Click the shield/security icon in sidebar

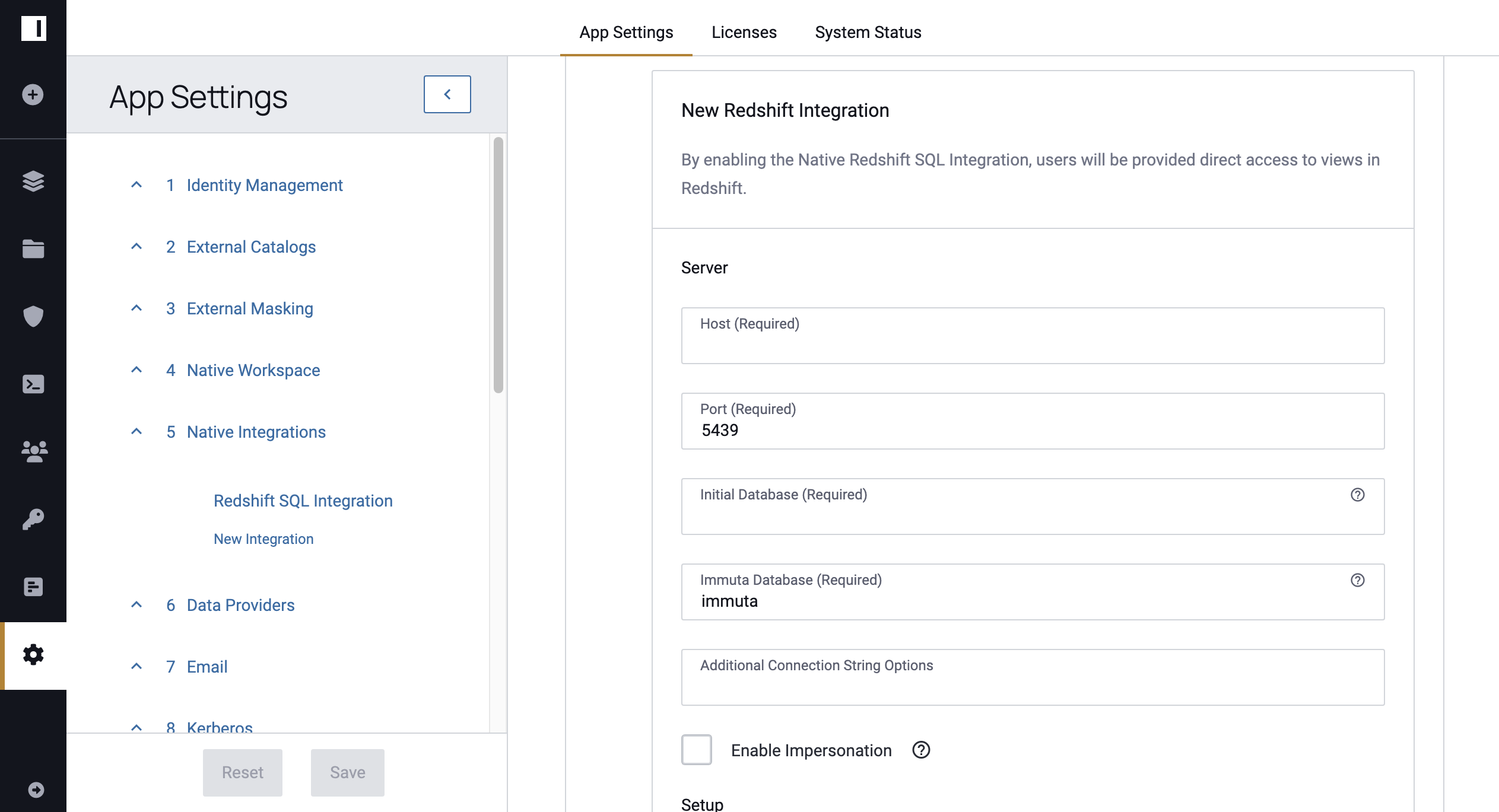[34, 316]
